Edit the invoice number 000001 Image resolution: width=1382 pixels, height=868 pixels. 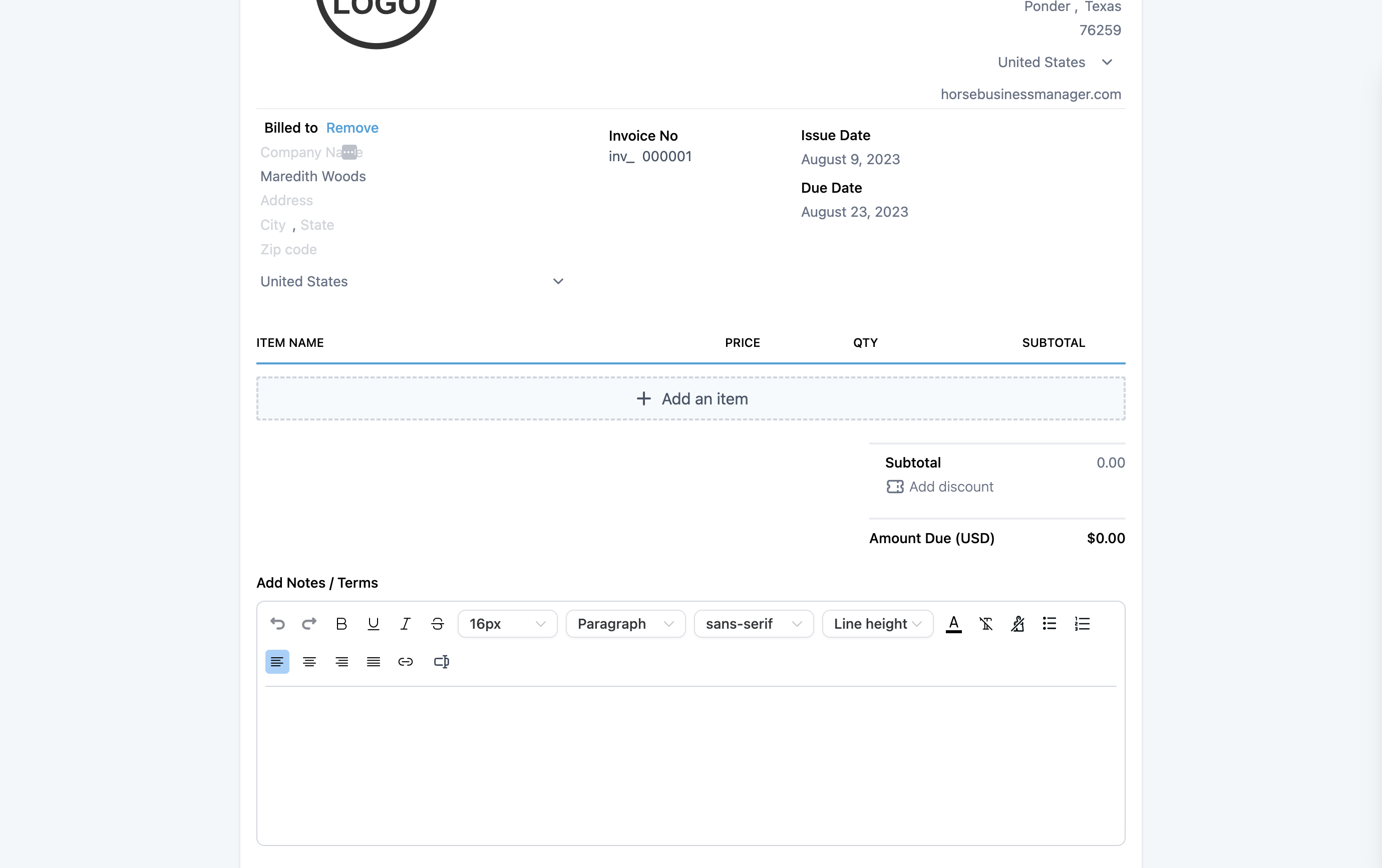coord(667,156)
